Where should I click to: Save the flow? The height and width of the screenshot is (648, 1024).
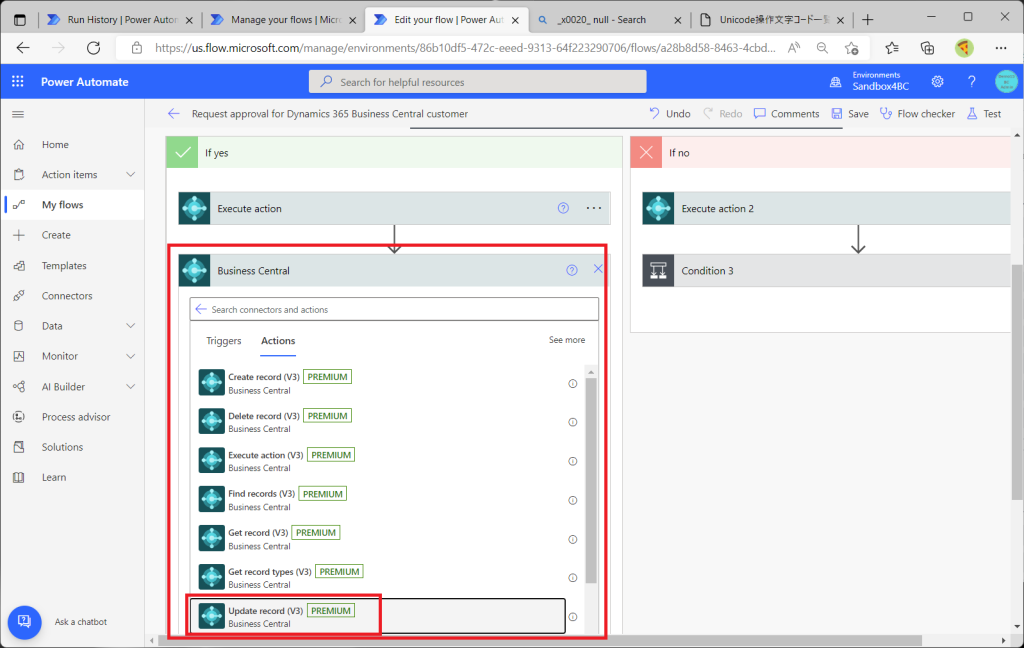pyautogui.click(x=850, y=114)
